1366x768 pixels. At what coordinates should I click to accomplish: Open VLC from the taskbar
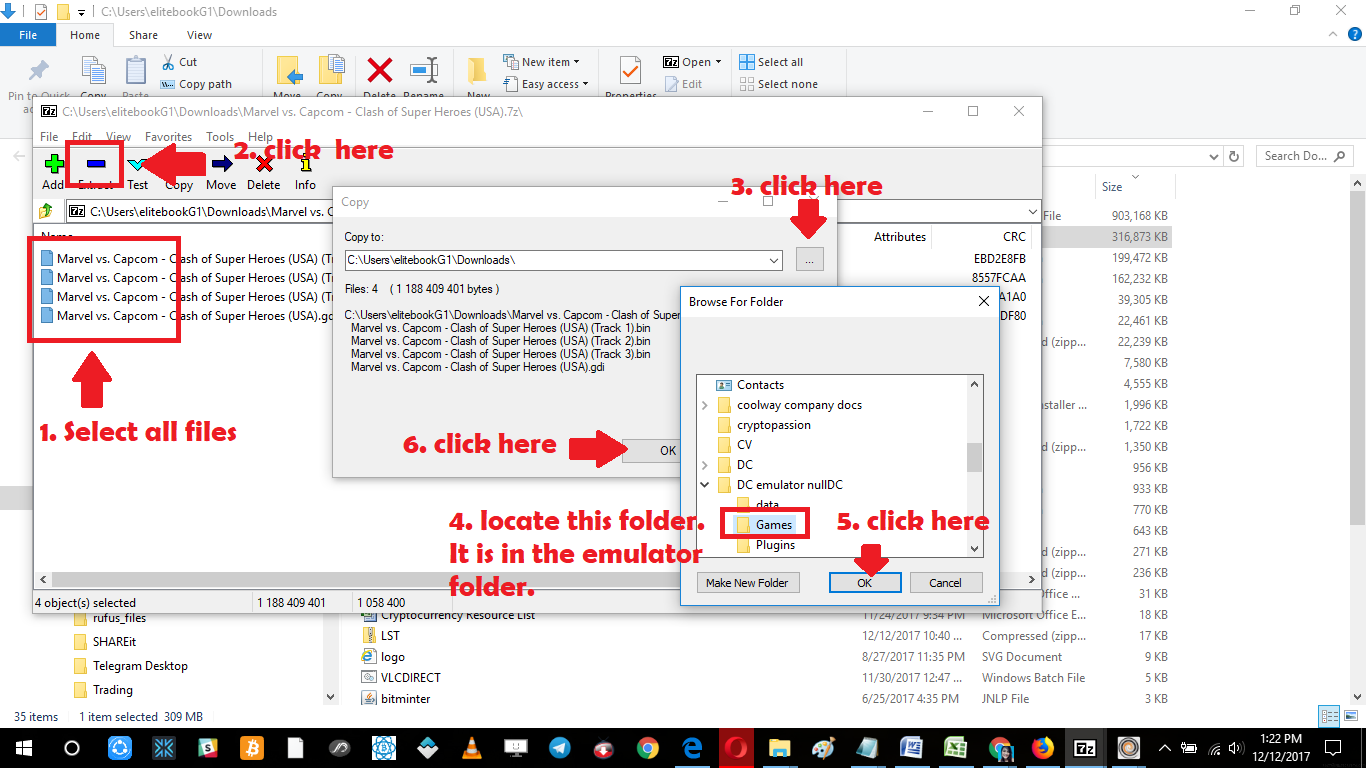[x=471, y=748]
